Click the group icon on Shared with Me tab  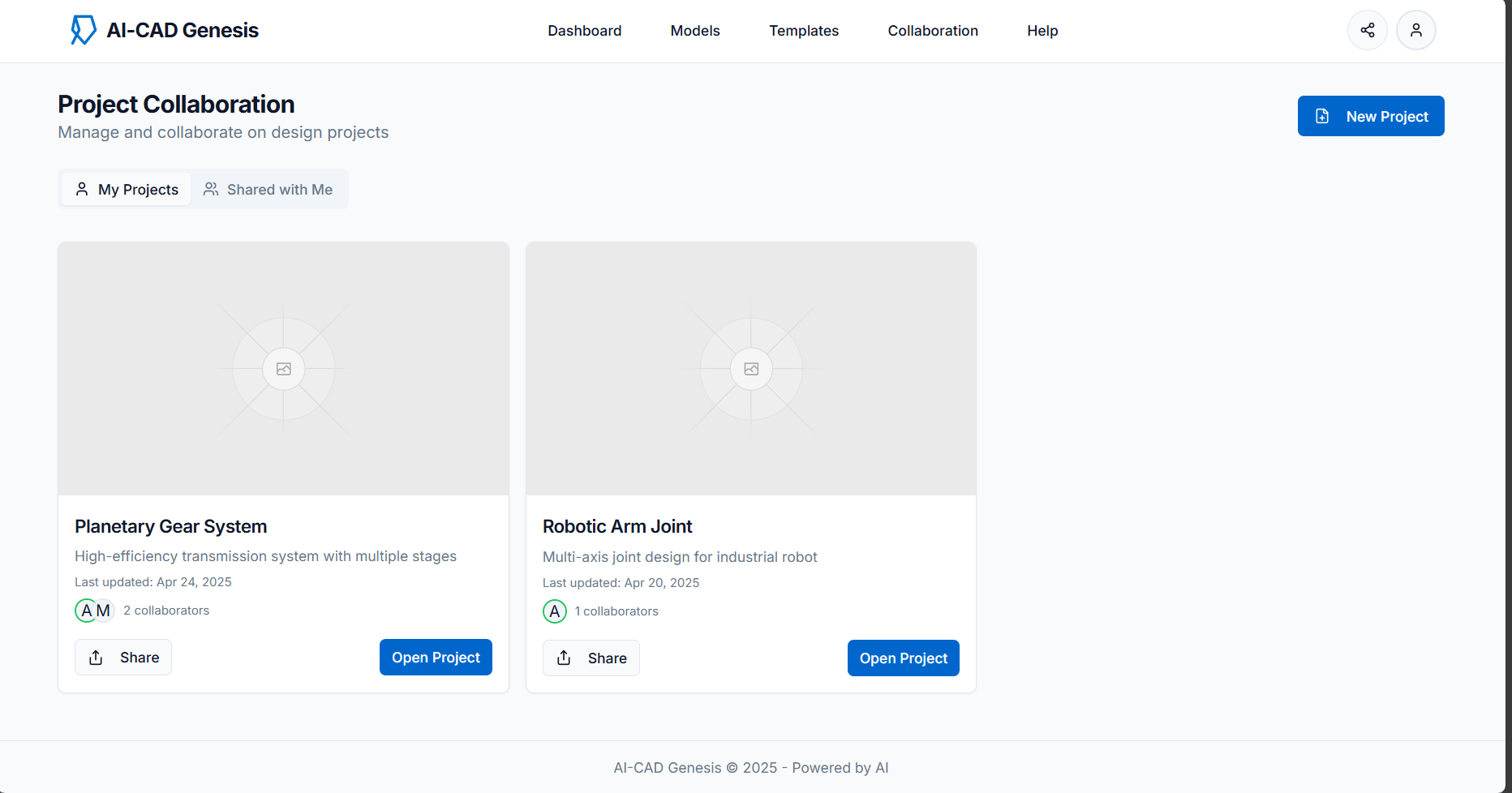point(211,189)
